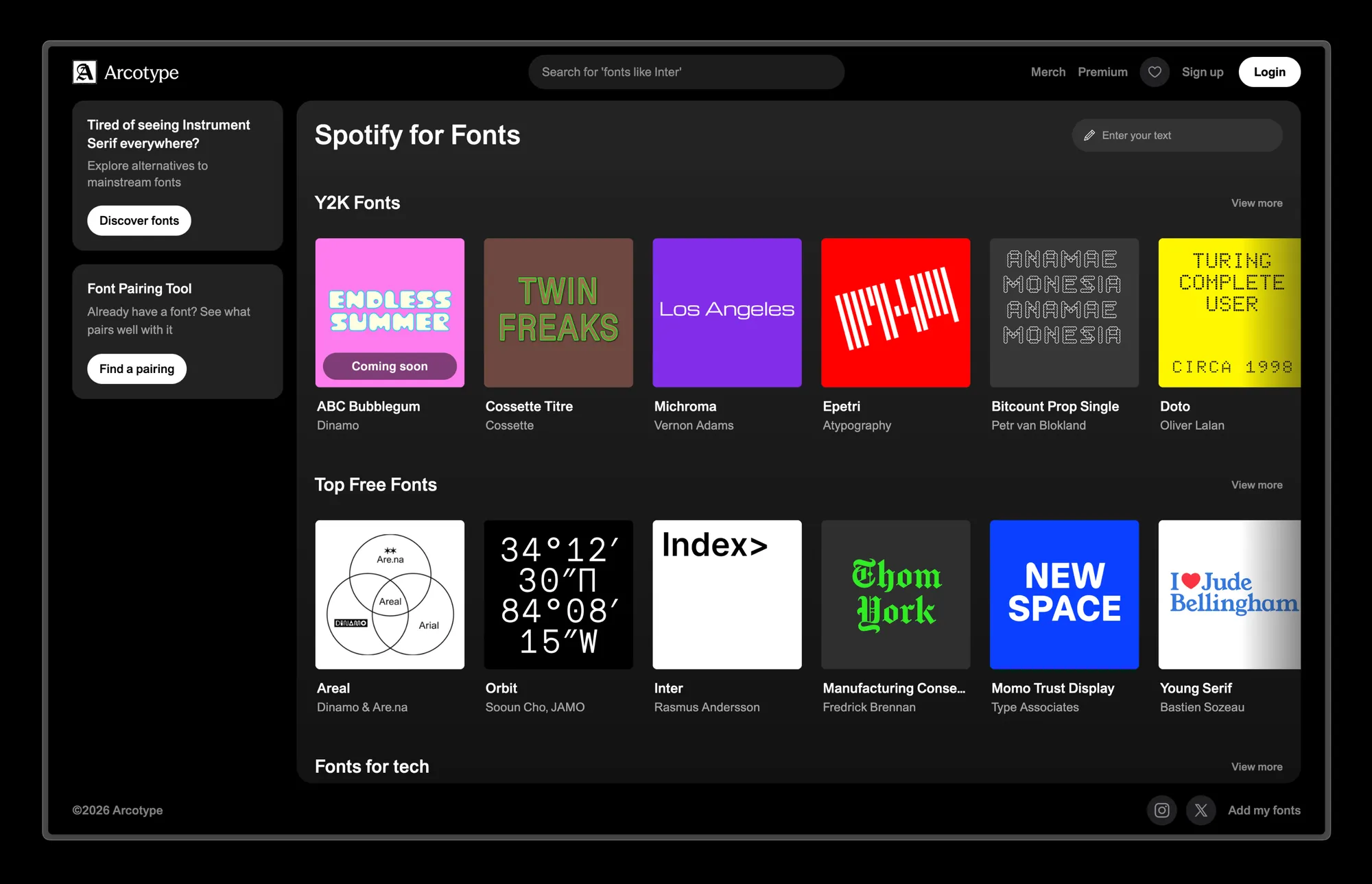Open the ABC Bubblegum font thumbnail
The image size is (1372, 884).
coord(390,313)
